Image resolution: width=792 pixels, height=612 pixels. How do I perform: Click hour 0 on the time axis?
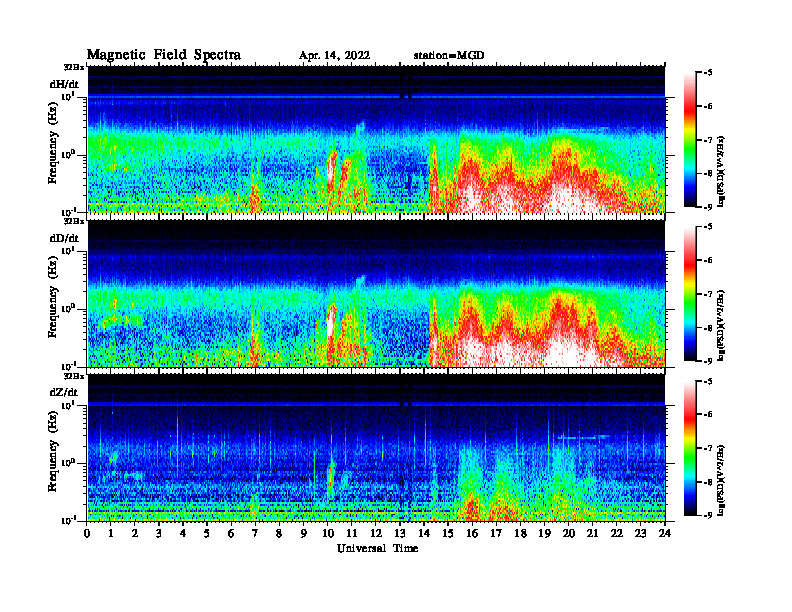[x=87, y=534]
